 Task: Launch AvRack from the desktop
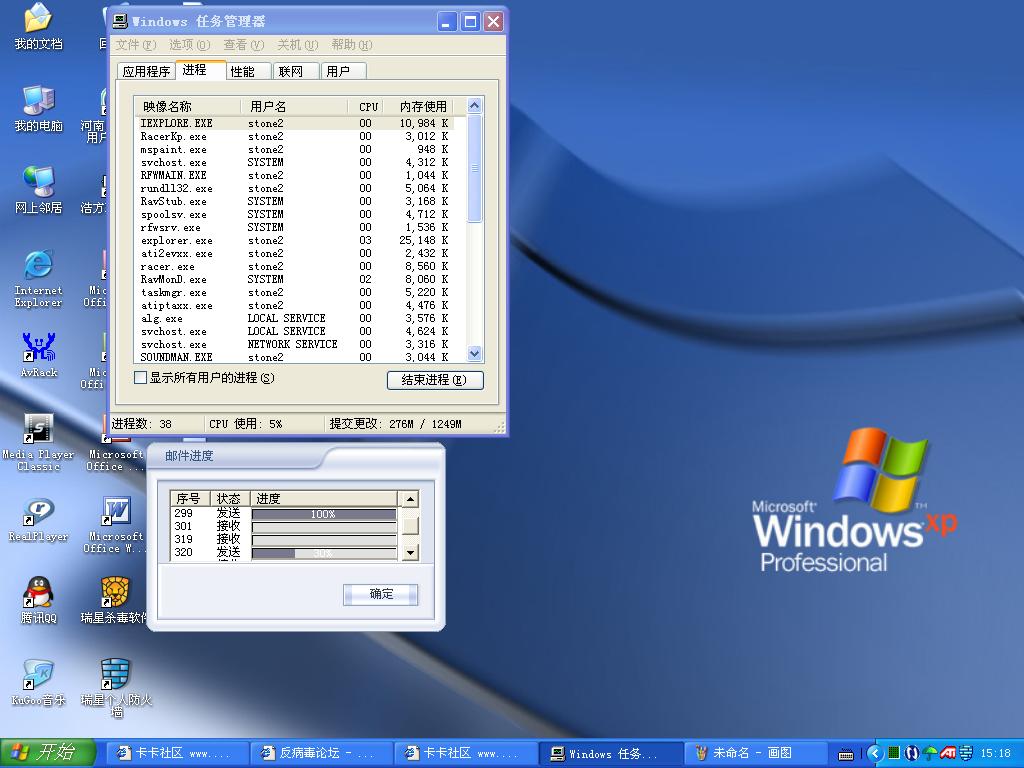pyautogui.click(x=38, y=349)
